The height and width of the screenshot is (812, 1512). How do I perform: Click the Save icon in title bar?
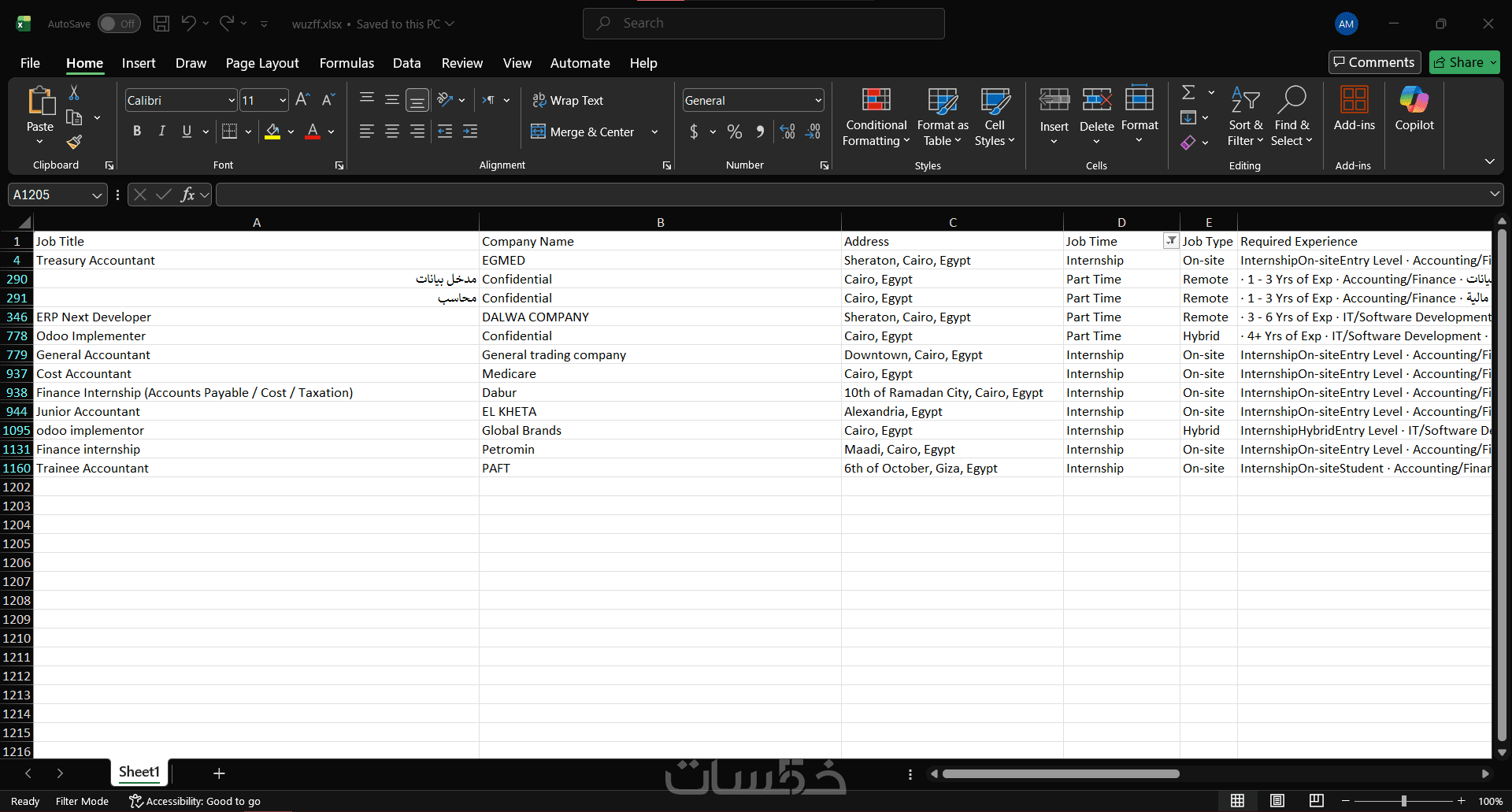tap(161, 24)
